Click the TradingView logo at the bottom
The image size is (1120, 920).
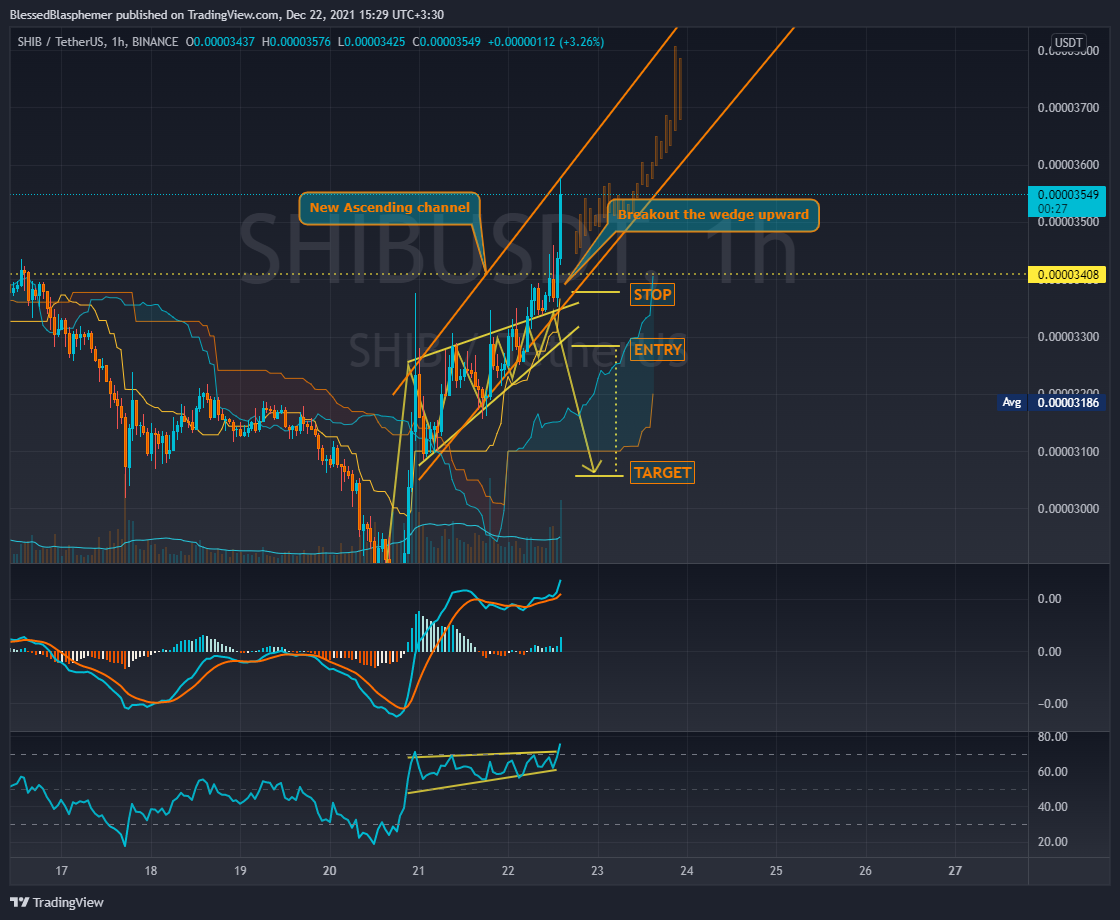click(x=57, y=902)
